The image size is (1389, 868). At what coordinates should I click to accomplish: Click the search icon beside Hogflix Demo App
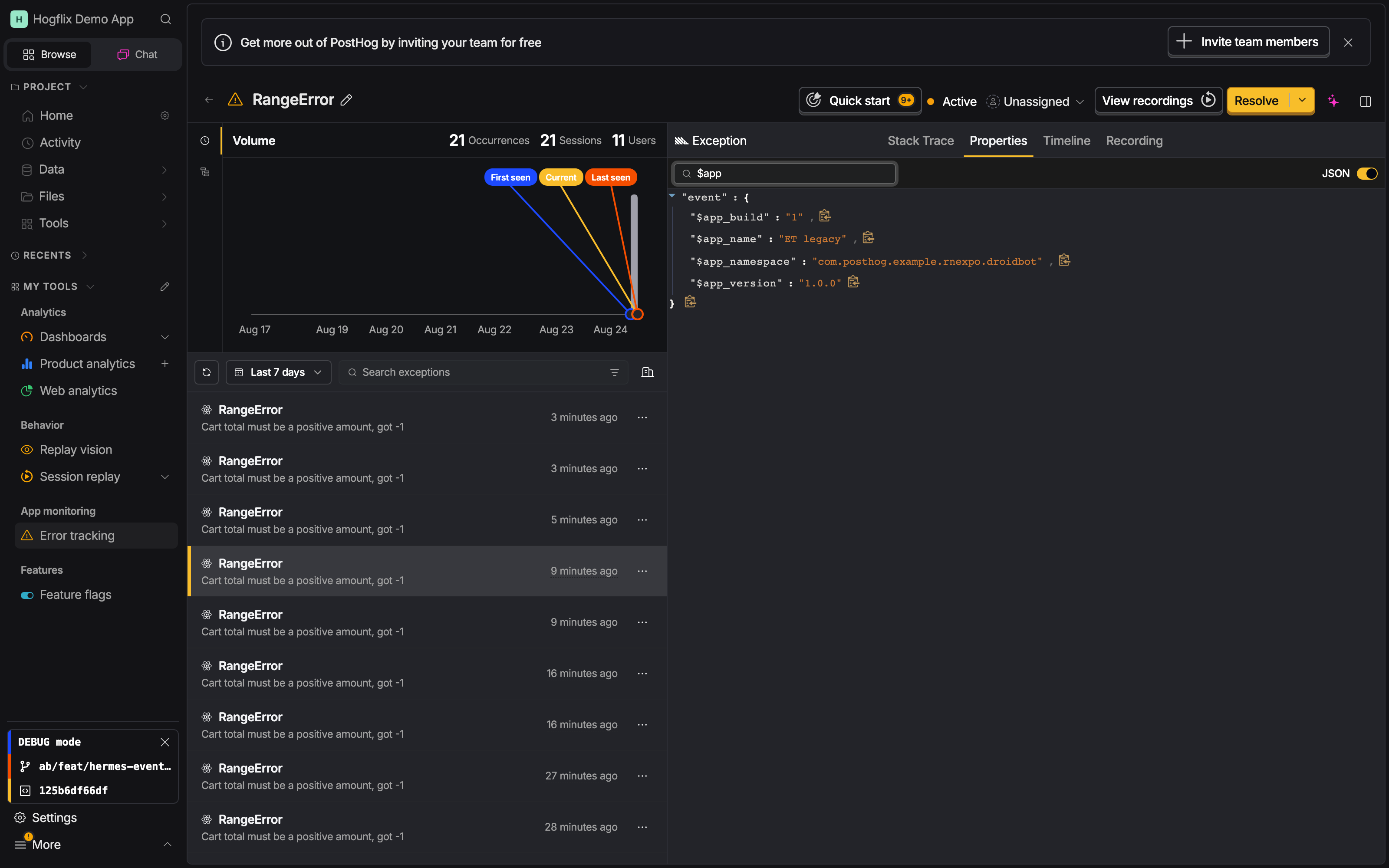[166, 20]
